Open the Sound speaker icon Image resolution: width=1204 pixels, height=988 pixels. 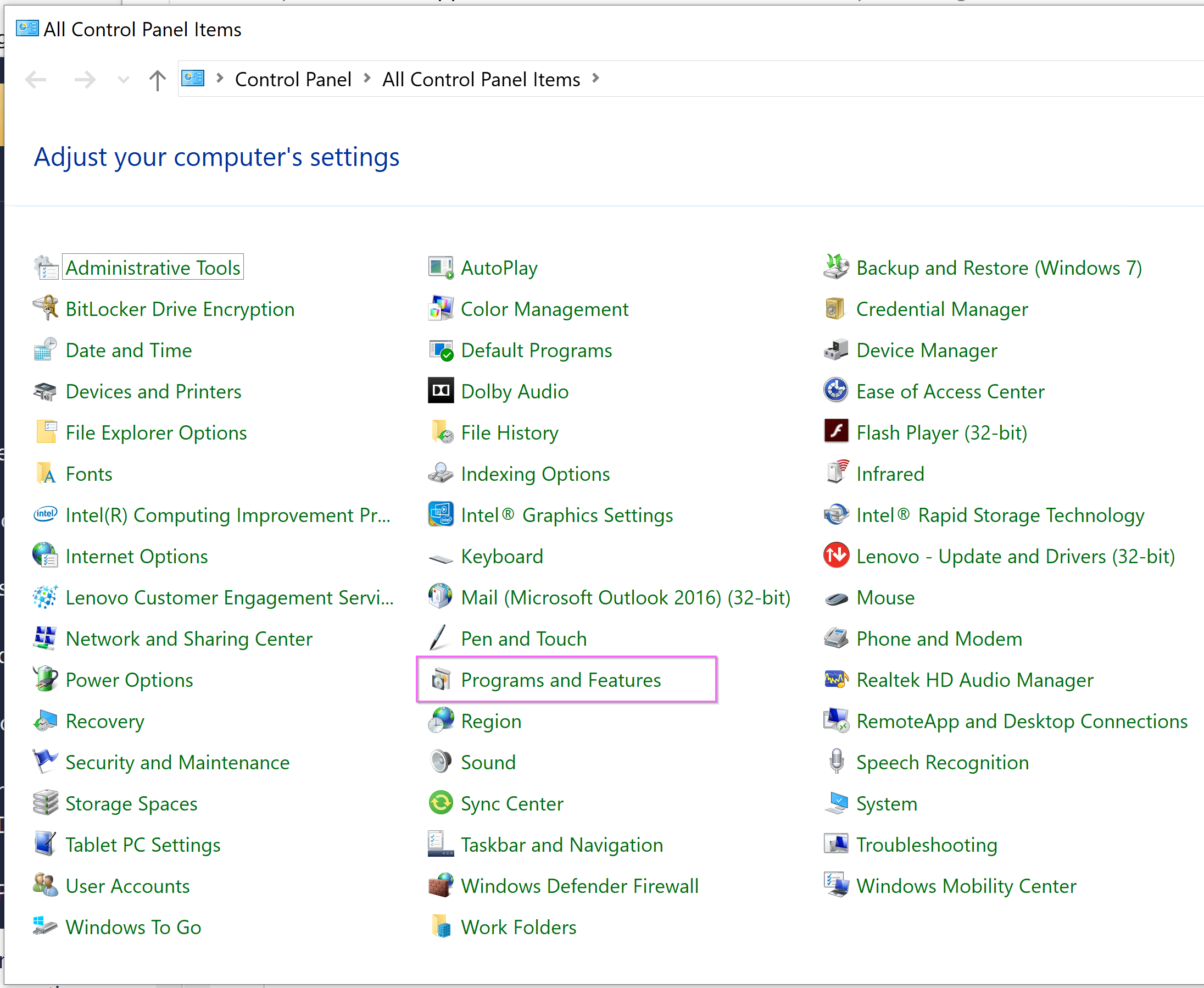(441, 762)
